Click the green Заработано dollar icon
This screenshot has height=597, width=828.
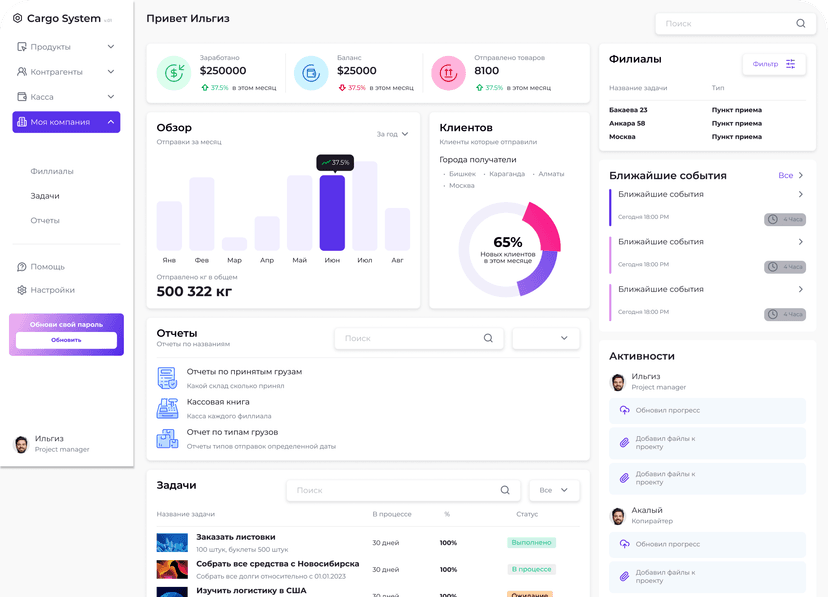(174, 73)
